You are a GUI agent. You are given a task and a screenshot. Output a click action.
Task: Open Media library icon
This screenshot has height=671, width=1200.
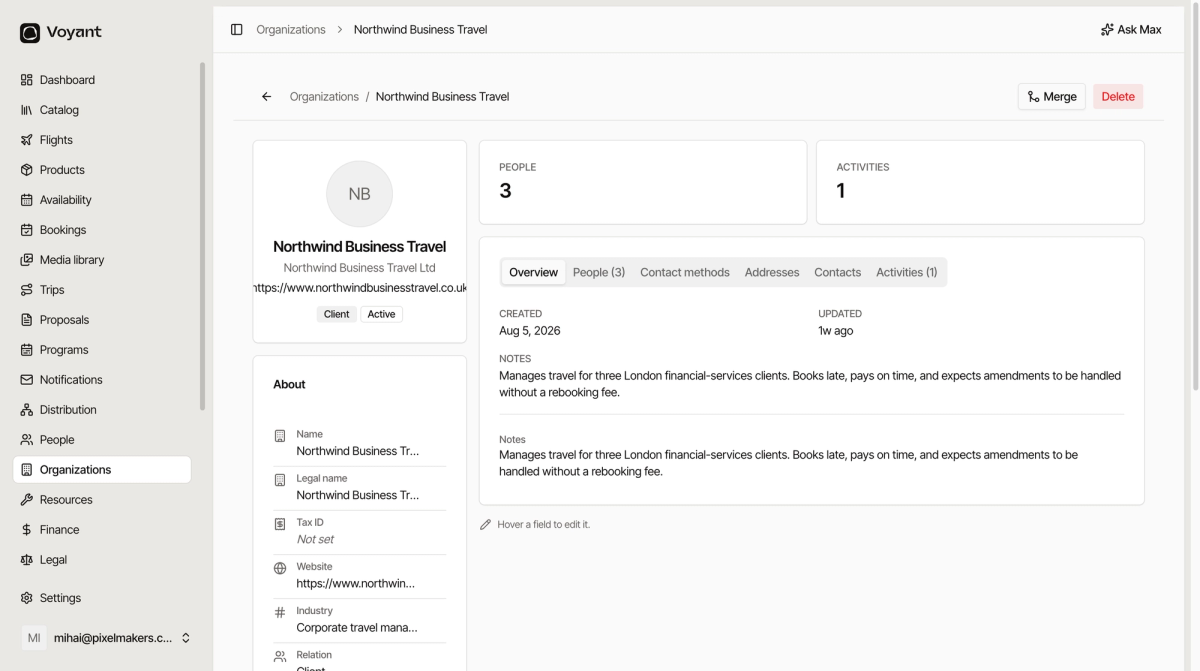pyautogui.click(x=27, y=260)
